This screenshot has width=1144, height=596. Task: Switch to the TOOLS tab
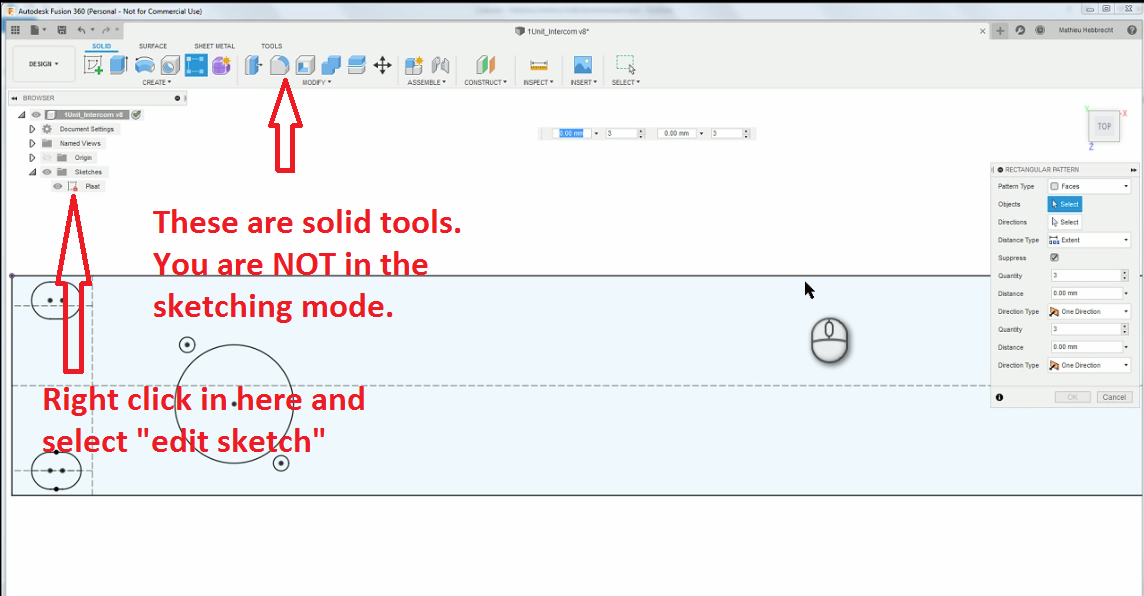pyautogui.click(x=271, y=46)
